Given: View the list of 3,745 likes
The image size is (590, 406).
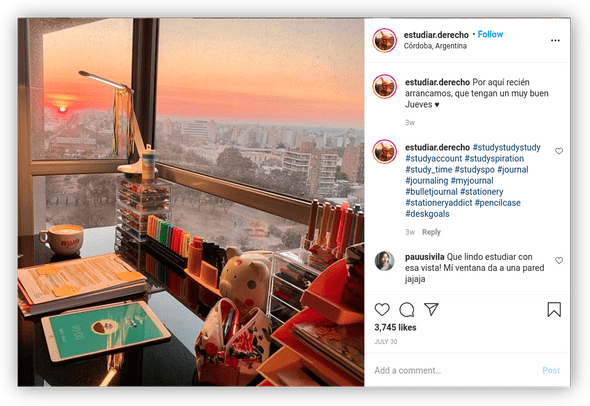Looking at the screenshot, I should coord(395,327).
